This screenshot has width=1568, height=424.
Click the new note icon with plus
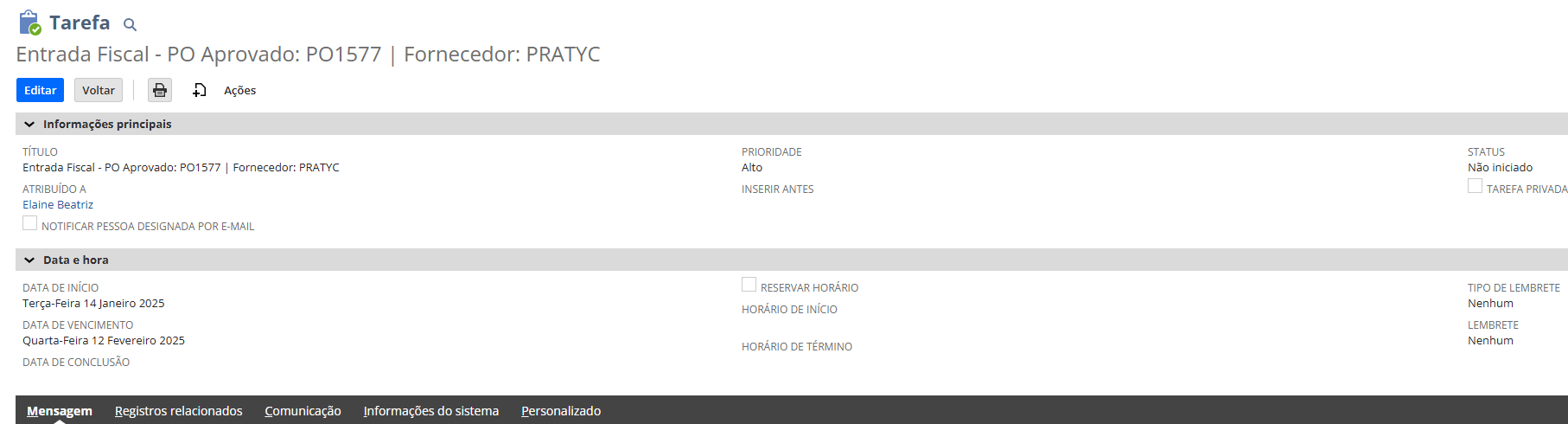(200, 90)
